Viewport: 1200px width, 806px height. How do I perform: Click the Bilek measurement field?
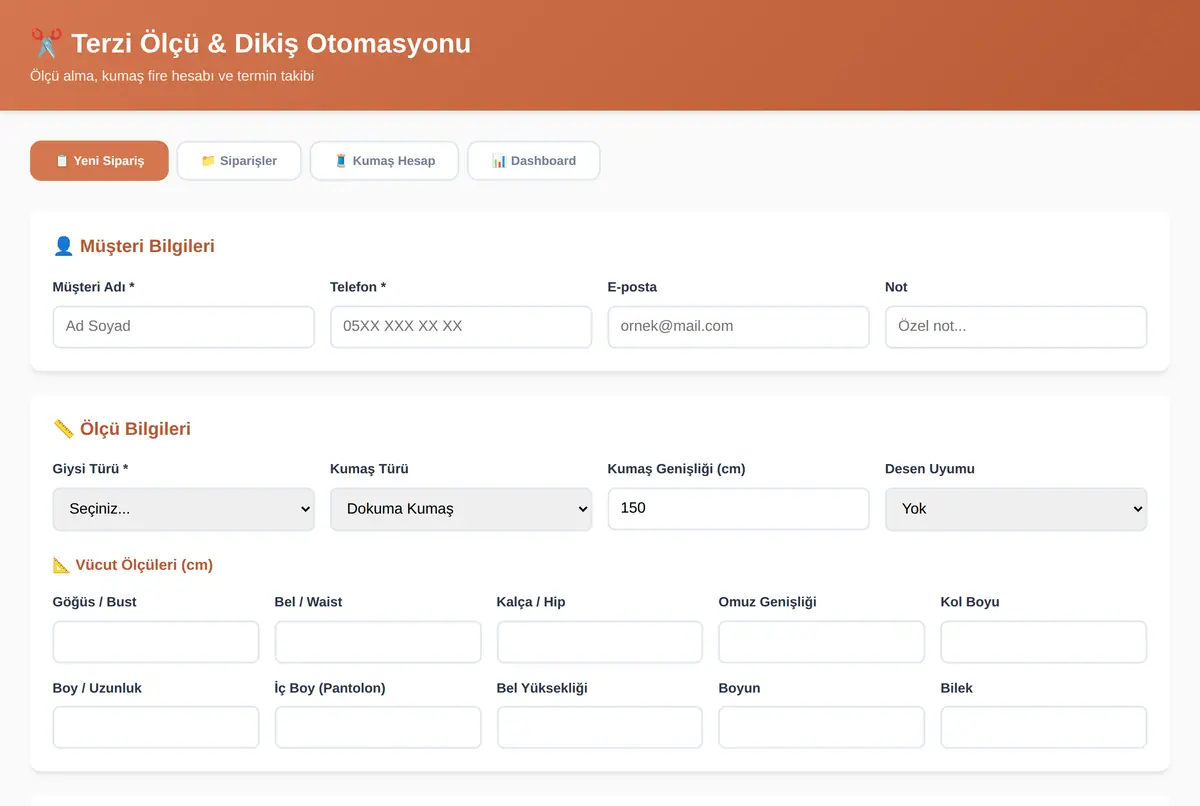click(1044, 728)
